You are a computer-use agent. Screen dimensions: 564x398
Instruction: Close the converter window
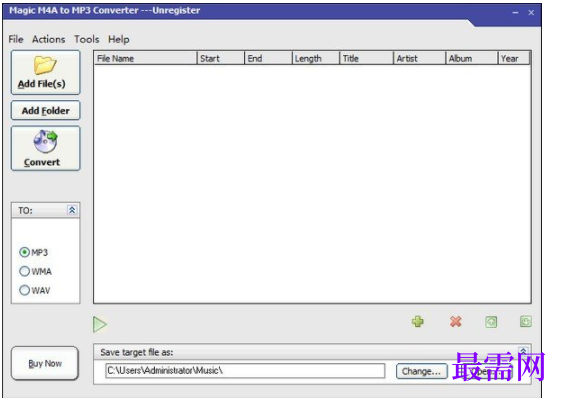pos(531,13)
